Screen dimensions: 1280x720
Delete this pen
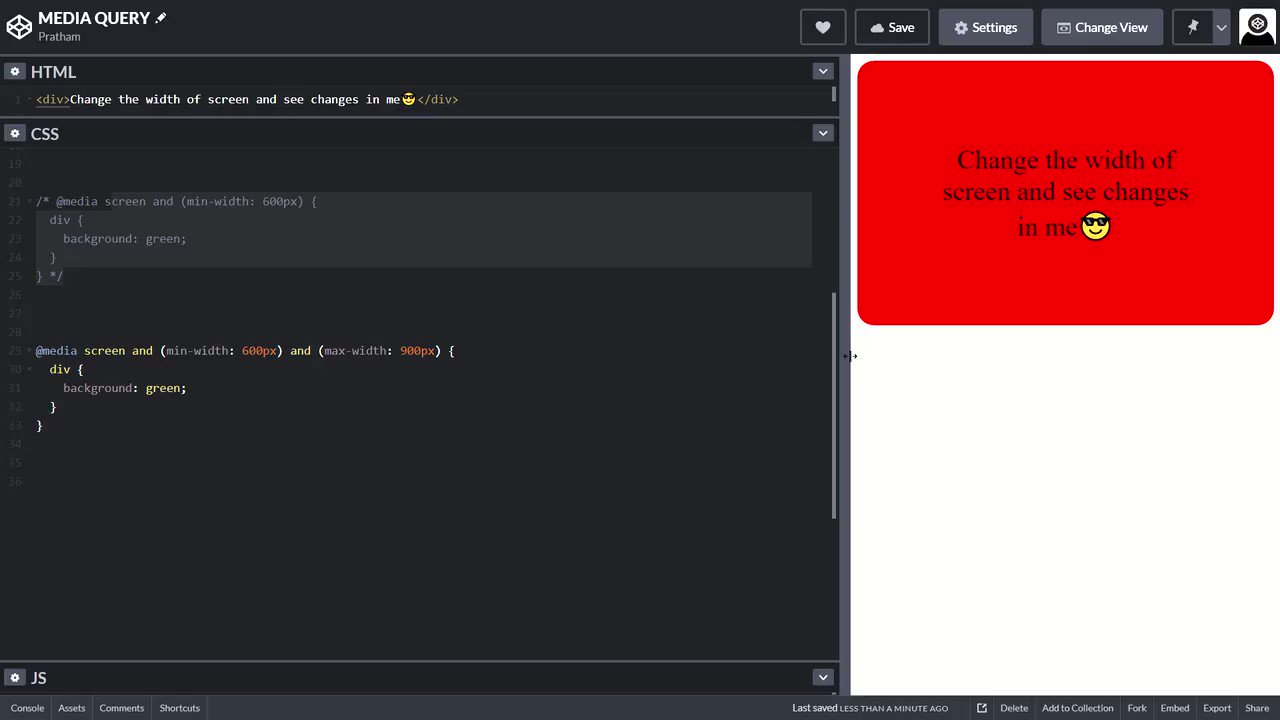pos(1014,708)
